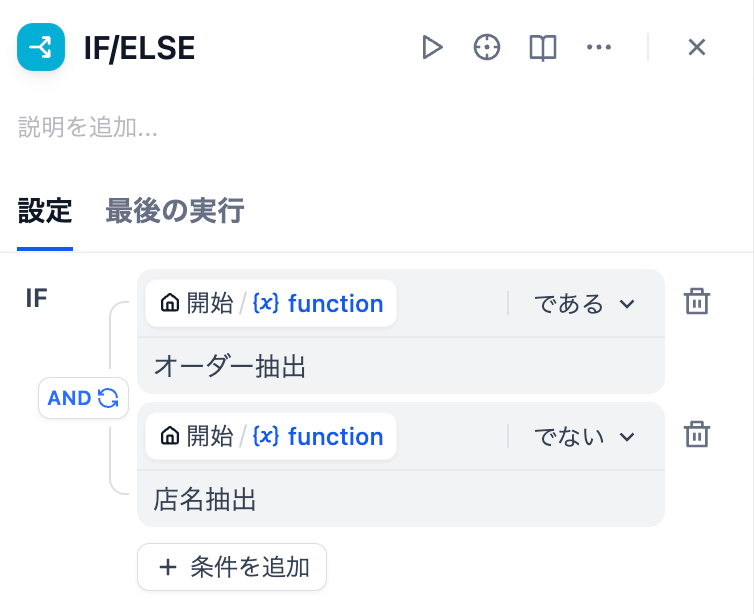This screenshot has width=754, height=614.
Task: Switch to the 設定 tab
Action: point(45,211)
